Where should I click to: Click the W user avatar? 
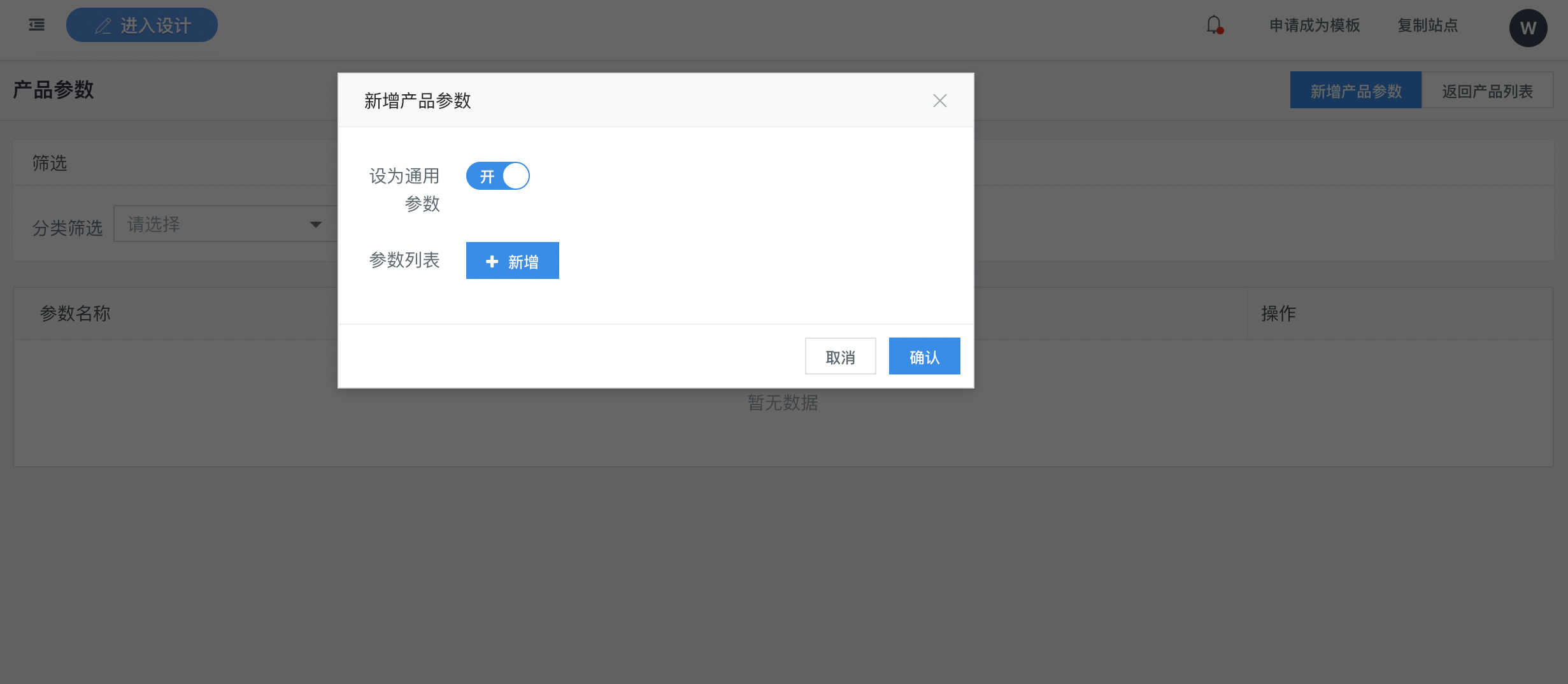click(1528, 27)
